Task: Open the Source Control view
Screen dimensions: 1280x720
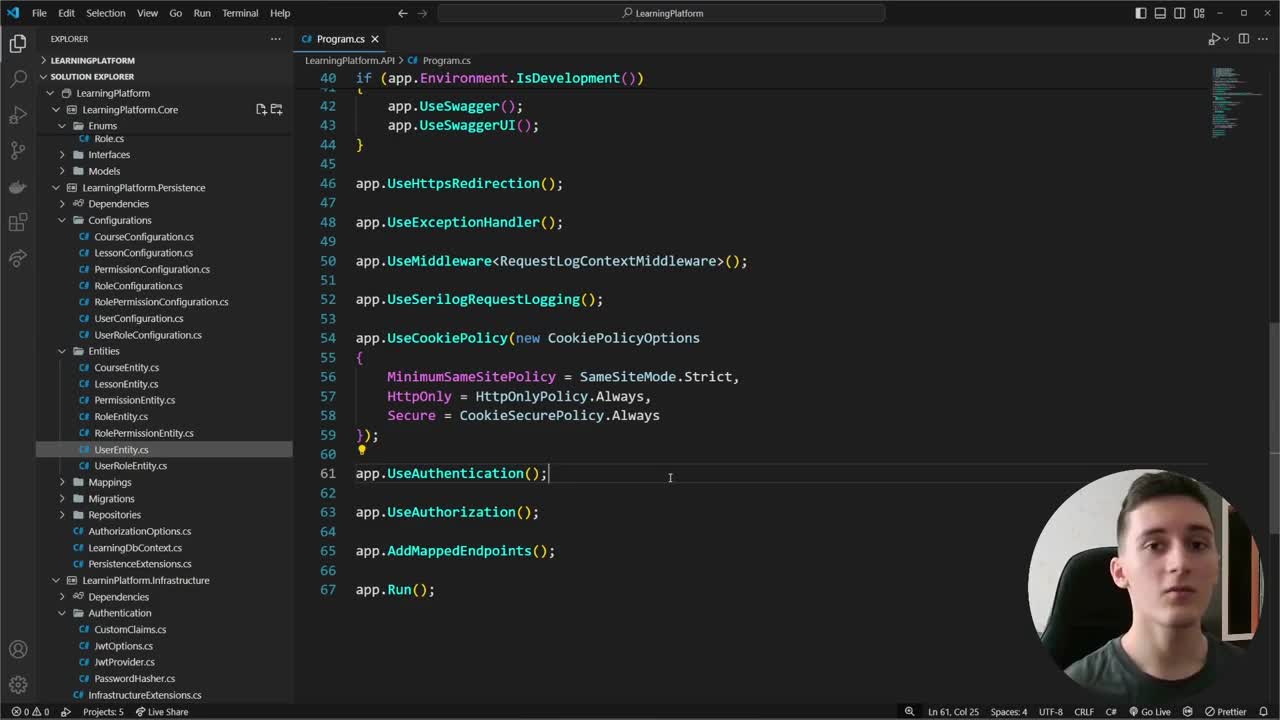Action: coord(18,151)
